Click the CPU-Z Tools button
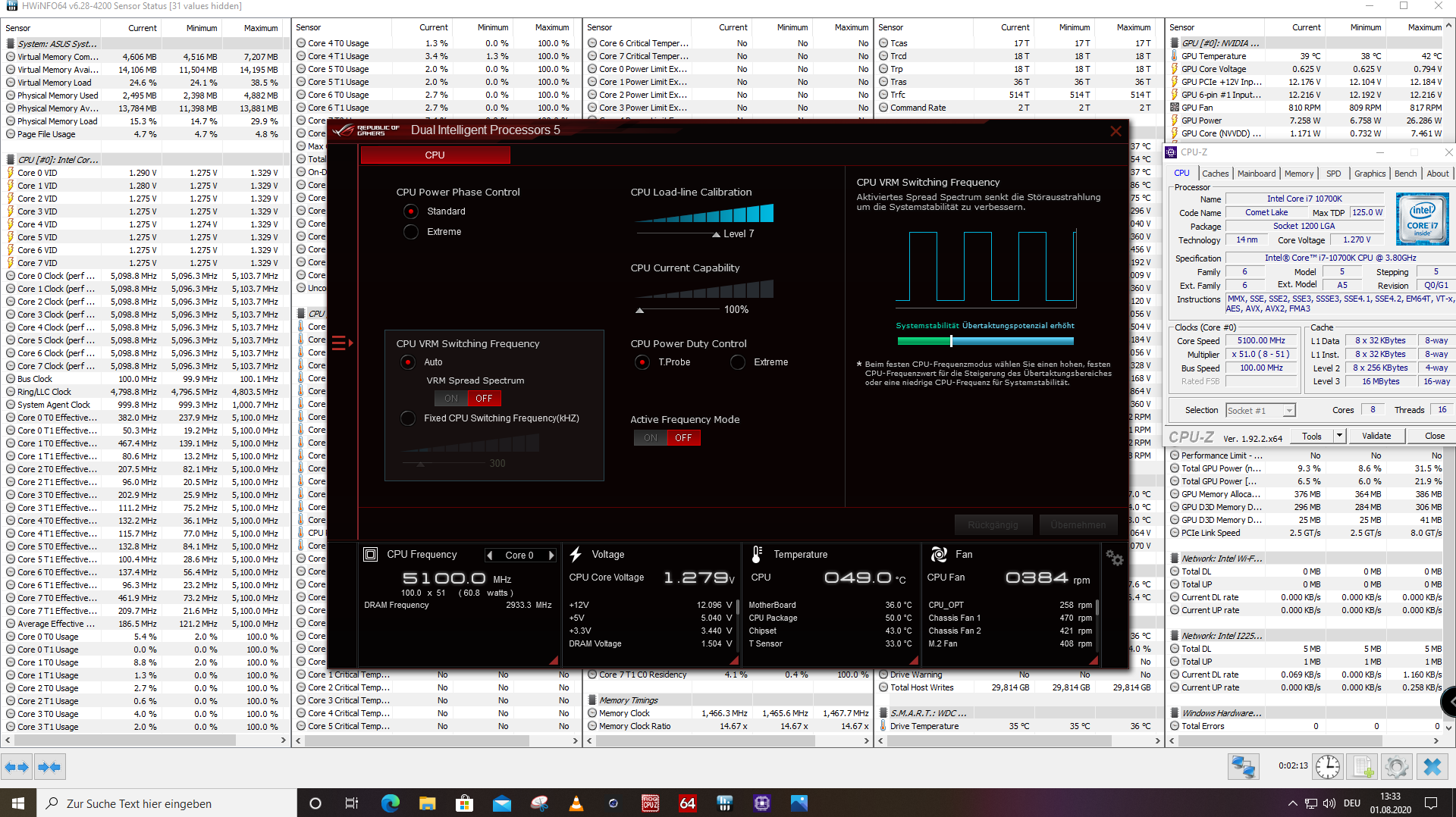 (1312, 436)
